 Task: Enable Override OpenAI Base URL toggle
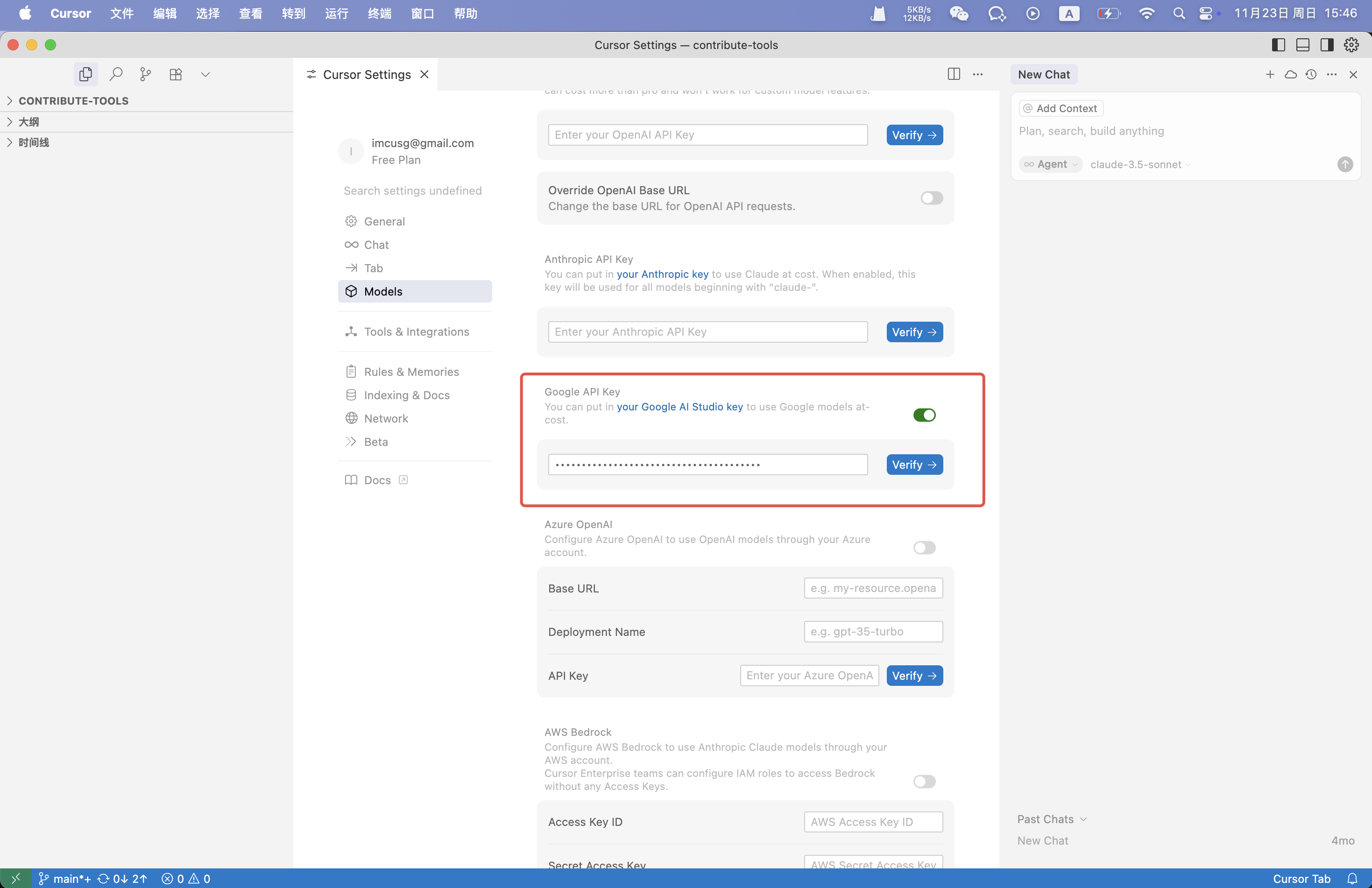(931, 198)
